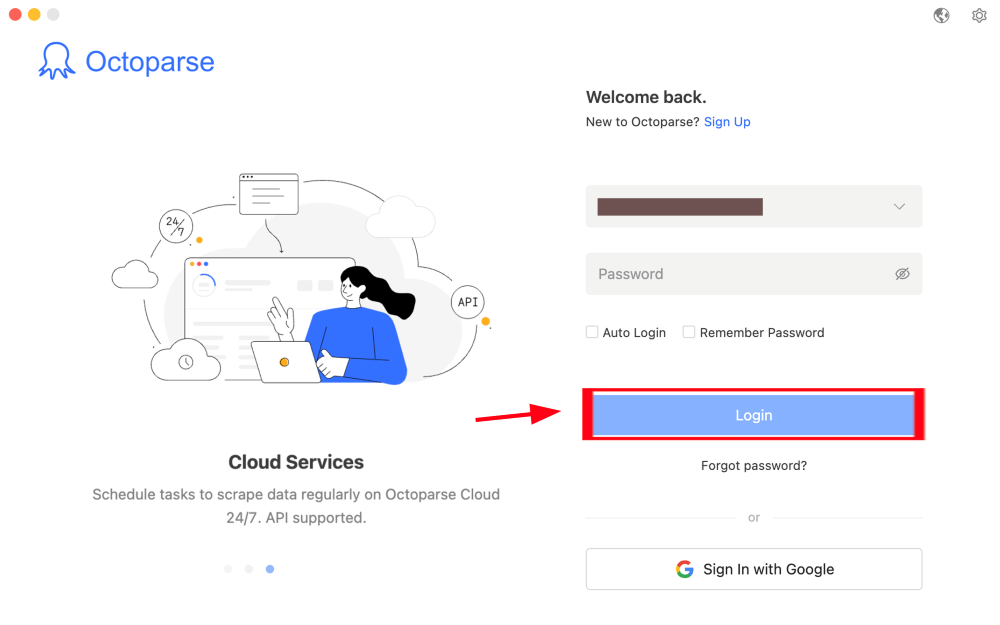The width and height of the screenshot is (1000, 625).
Task: Enable the Auto Login checkbox
Action: (592, 332)
